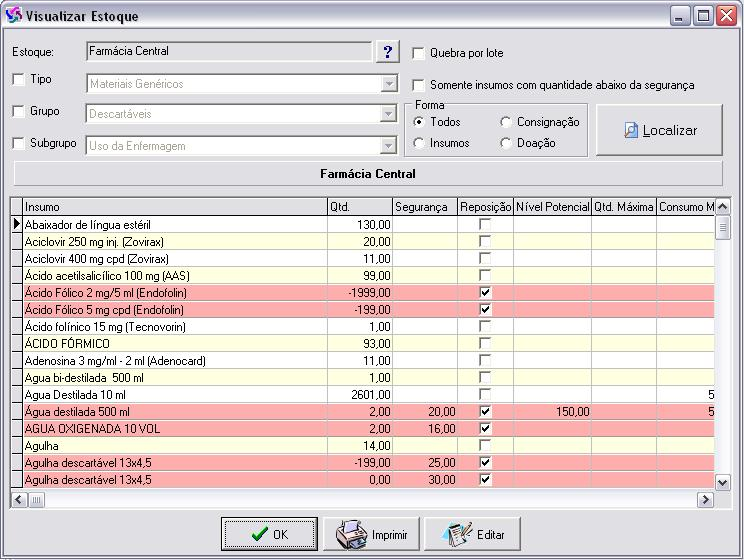Select the Consignação radio option
The image size is (744, 560).
pyautogui.click(x=505, y=122)
